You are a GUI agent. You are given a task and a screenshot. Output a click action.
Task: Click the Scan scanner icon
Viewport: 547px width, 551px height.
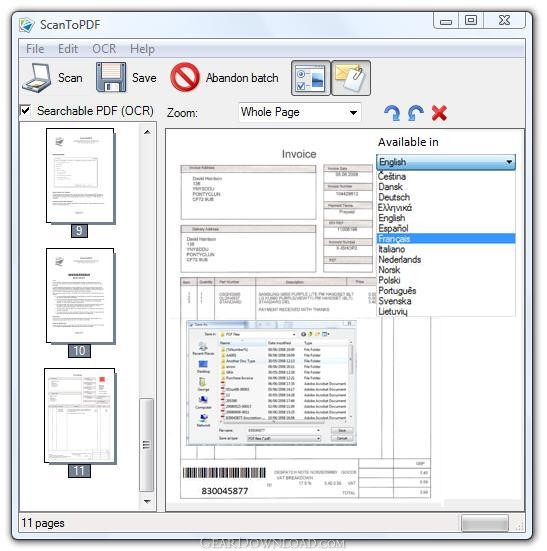tap(37, 78)
